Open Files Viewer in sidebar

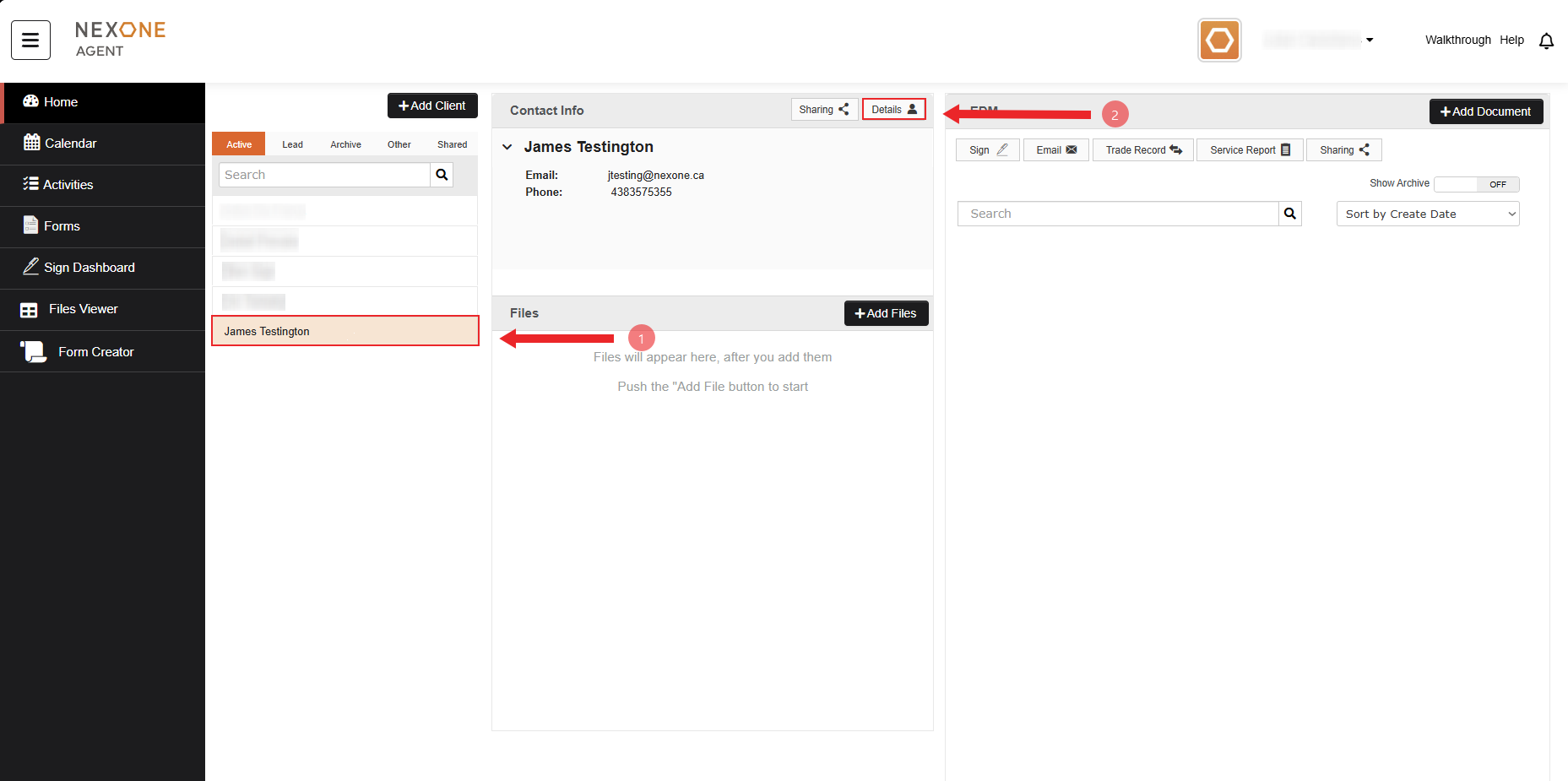83,309
